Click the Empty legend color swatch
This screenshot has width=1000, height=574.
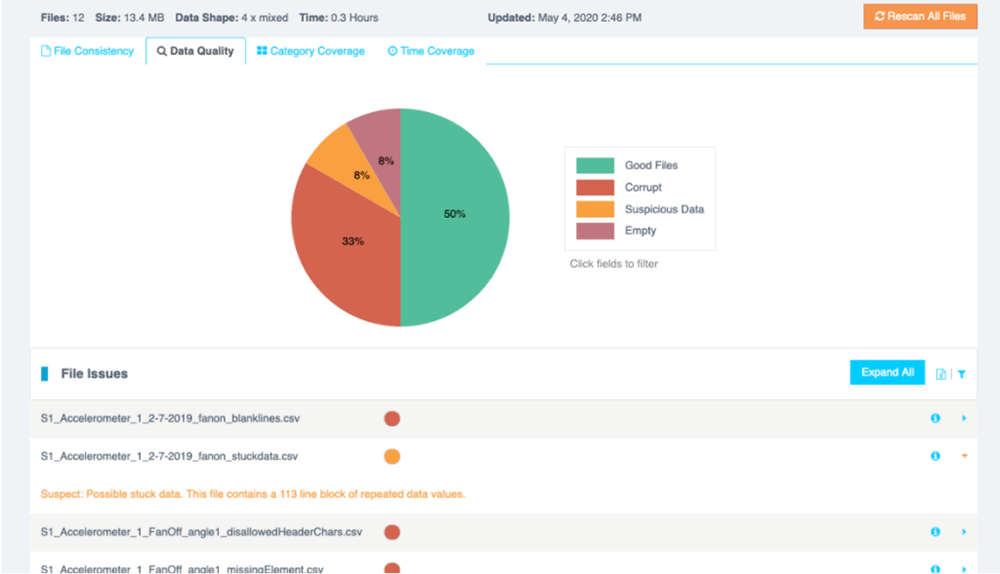coord(595,231)
